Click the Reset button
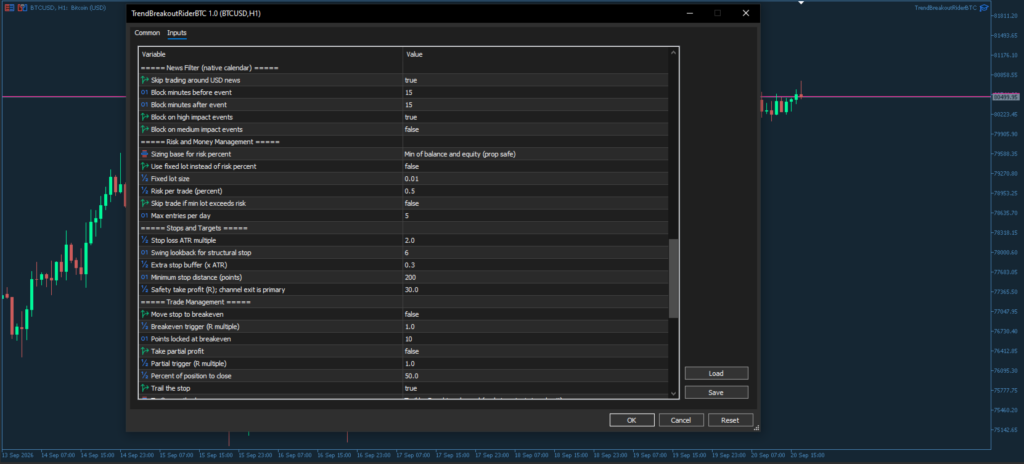The width and height of the screenshot is (1024, 464). click(x=731, y=420)
